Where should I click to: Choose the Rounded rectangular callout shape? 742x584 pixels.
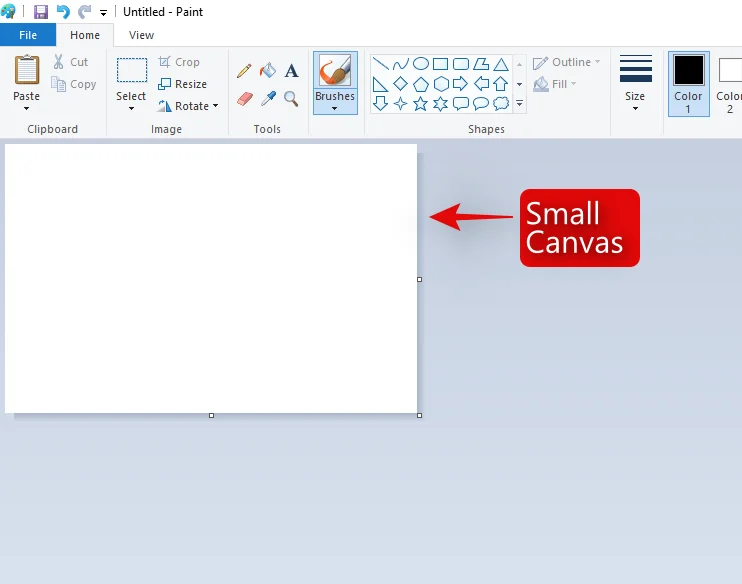click(461, 103)
